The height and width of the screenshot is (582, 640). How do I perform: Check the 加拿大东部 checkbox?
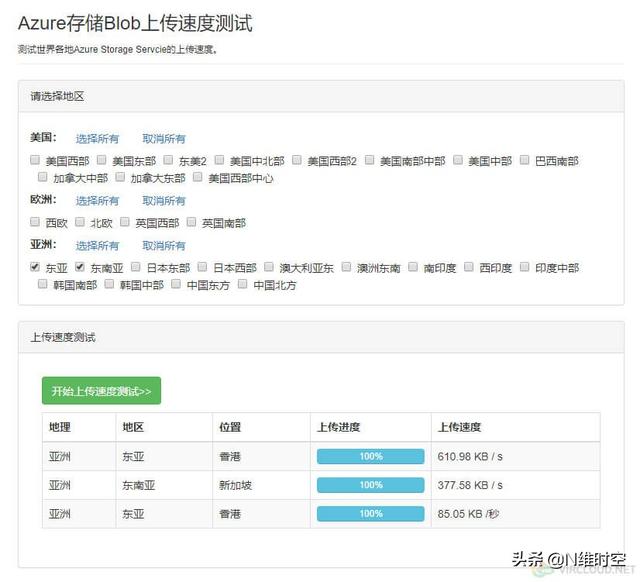tap(120, 177)
